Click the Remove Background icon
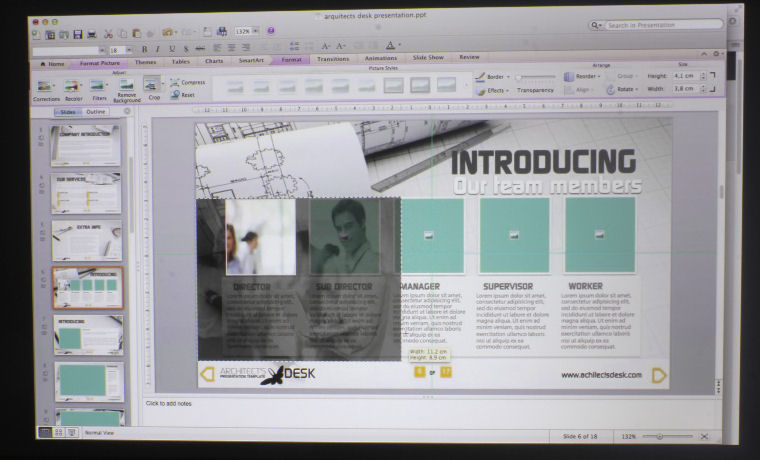 click(x=126, y=86)
